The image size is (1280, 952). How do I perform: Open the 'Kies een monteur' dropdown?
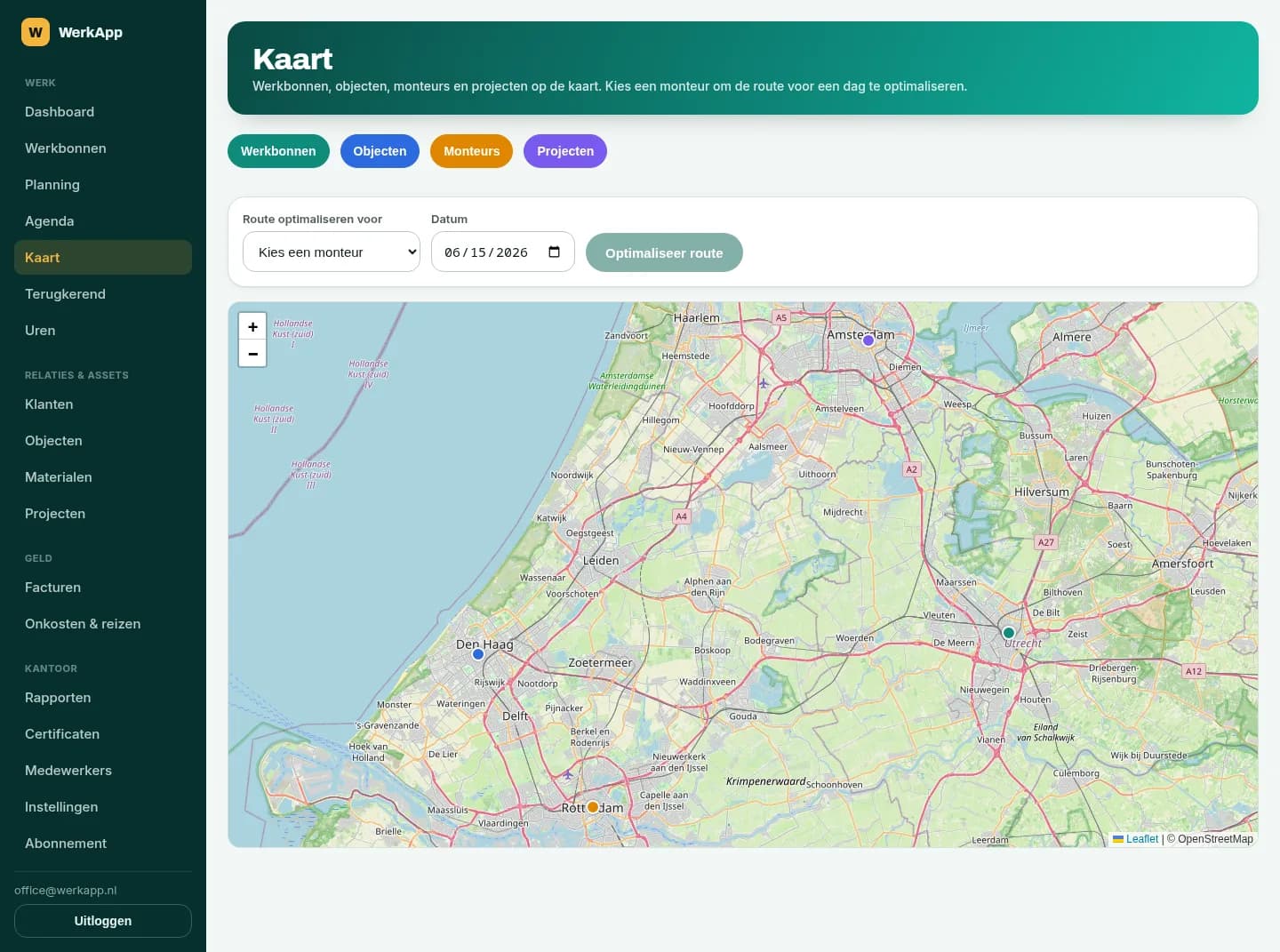pyautogui.click(x=332, y=252)
